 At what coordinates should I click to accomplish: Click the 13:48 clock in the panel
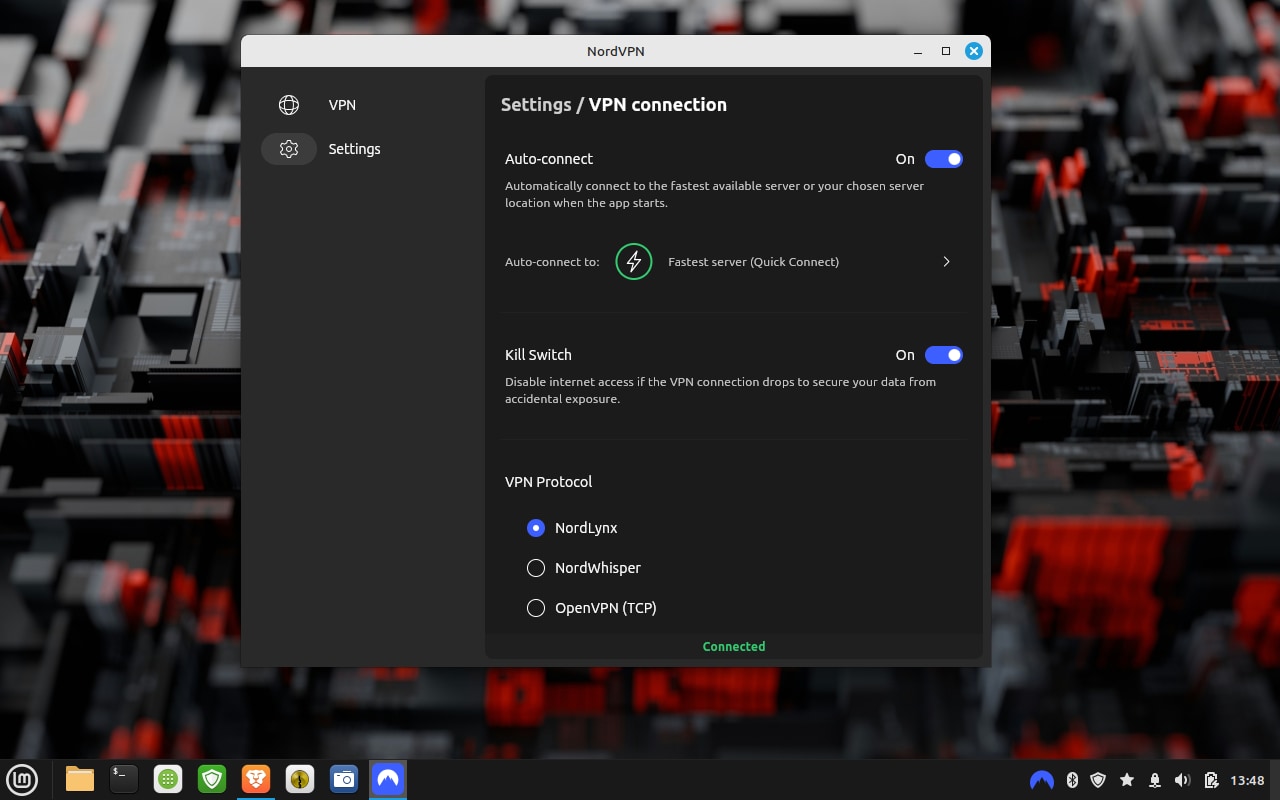pyautogui.click(x=1247, y=780)
